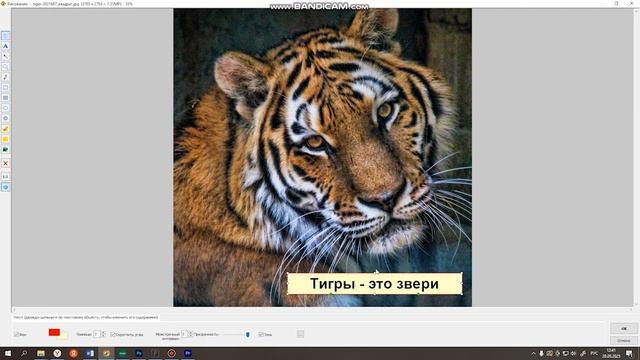640x360 pixels.
Task: Increase the Межстрочный интервал stepper value
Action: click(190, 332)
